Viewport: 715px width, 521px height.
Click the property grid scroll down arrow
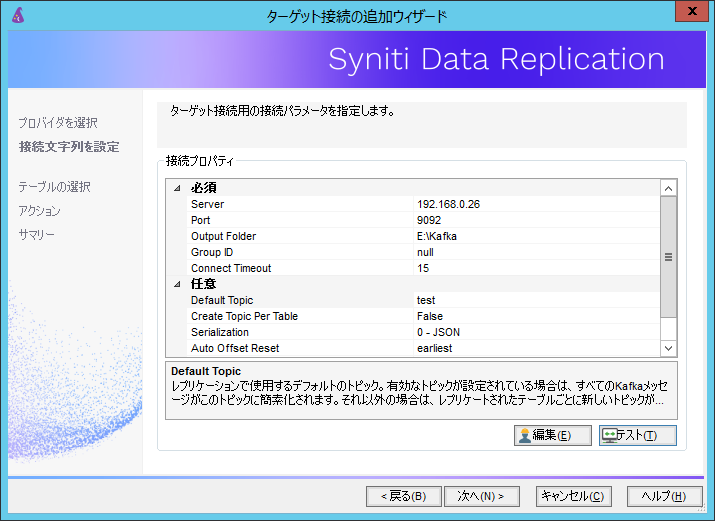tap(668, 348)
